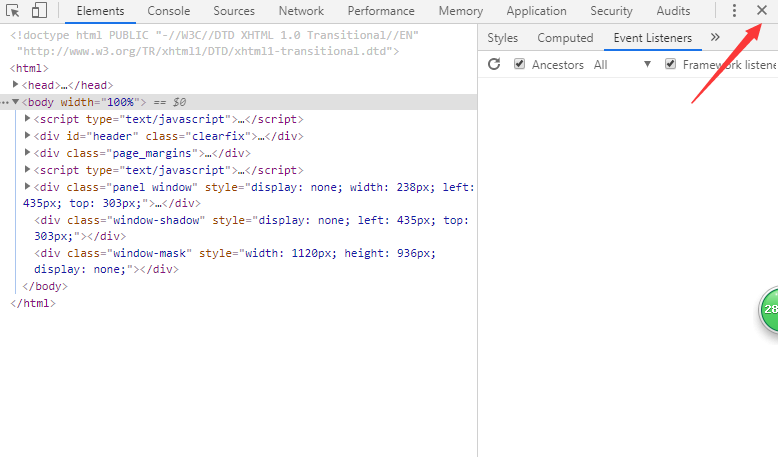Image resolution: width=778 pixels, height=457 pixels.
Task: Open the Audits tab
Action: point(673,11)
